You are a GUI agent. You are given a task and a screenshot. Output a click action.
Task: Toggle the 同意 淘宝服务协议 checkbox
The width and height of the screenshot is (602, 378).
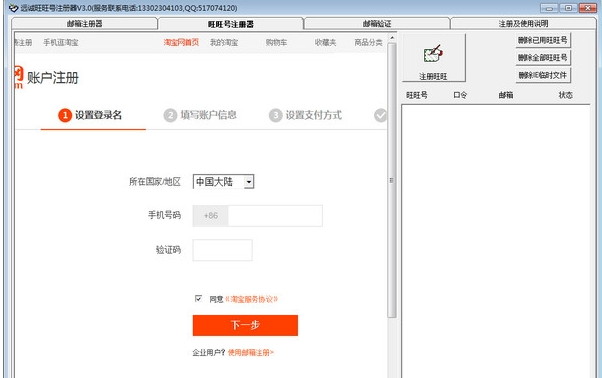click(198, 299)
